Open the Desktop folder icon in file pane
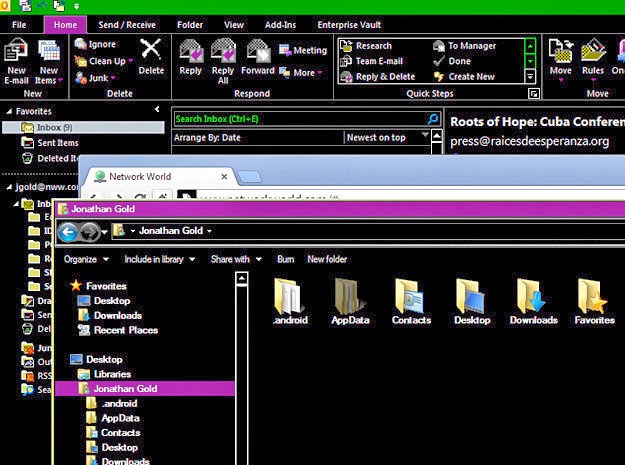Image resolution: width=625 pixels, height=465 pixels. click(x=472, y=295)
